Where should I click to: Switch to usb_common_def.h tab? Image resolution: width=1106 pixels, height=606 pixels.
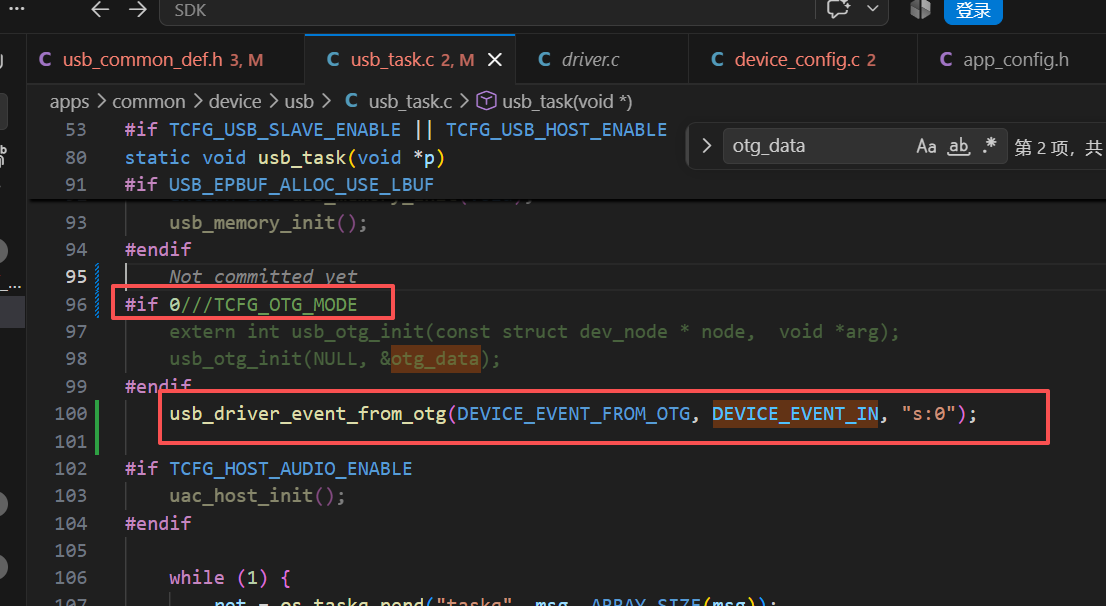pos(151,60)
